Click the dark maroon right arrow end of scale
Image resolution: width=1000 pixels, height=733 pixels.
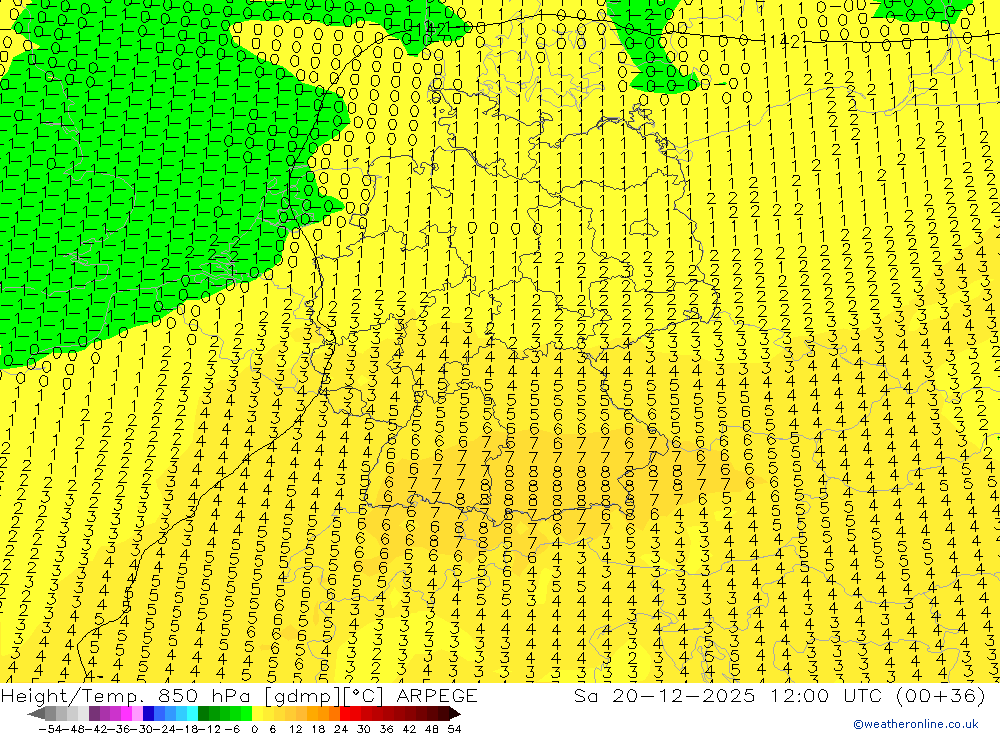pos(454,714)
